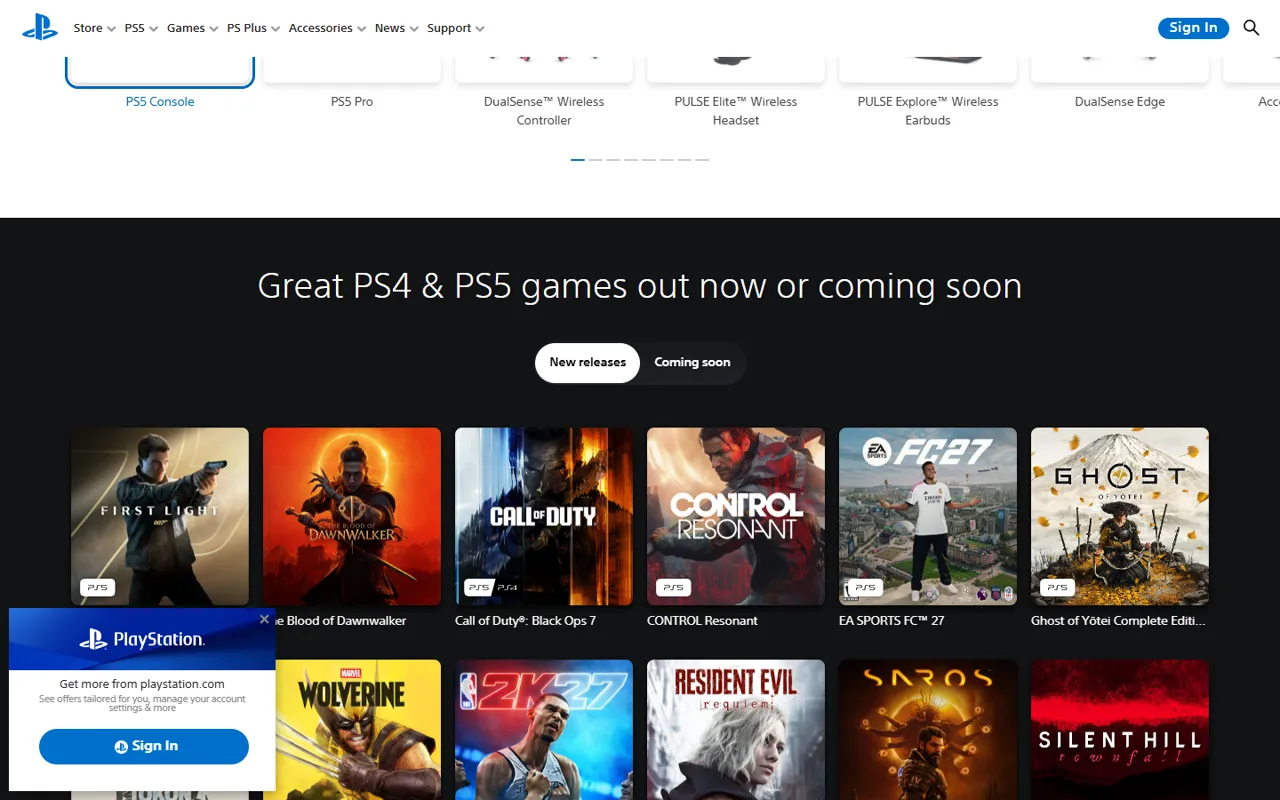This screenshot has height=800, width=1280.
Task: Click Sign In in the popup
Action: point(144,746)
